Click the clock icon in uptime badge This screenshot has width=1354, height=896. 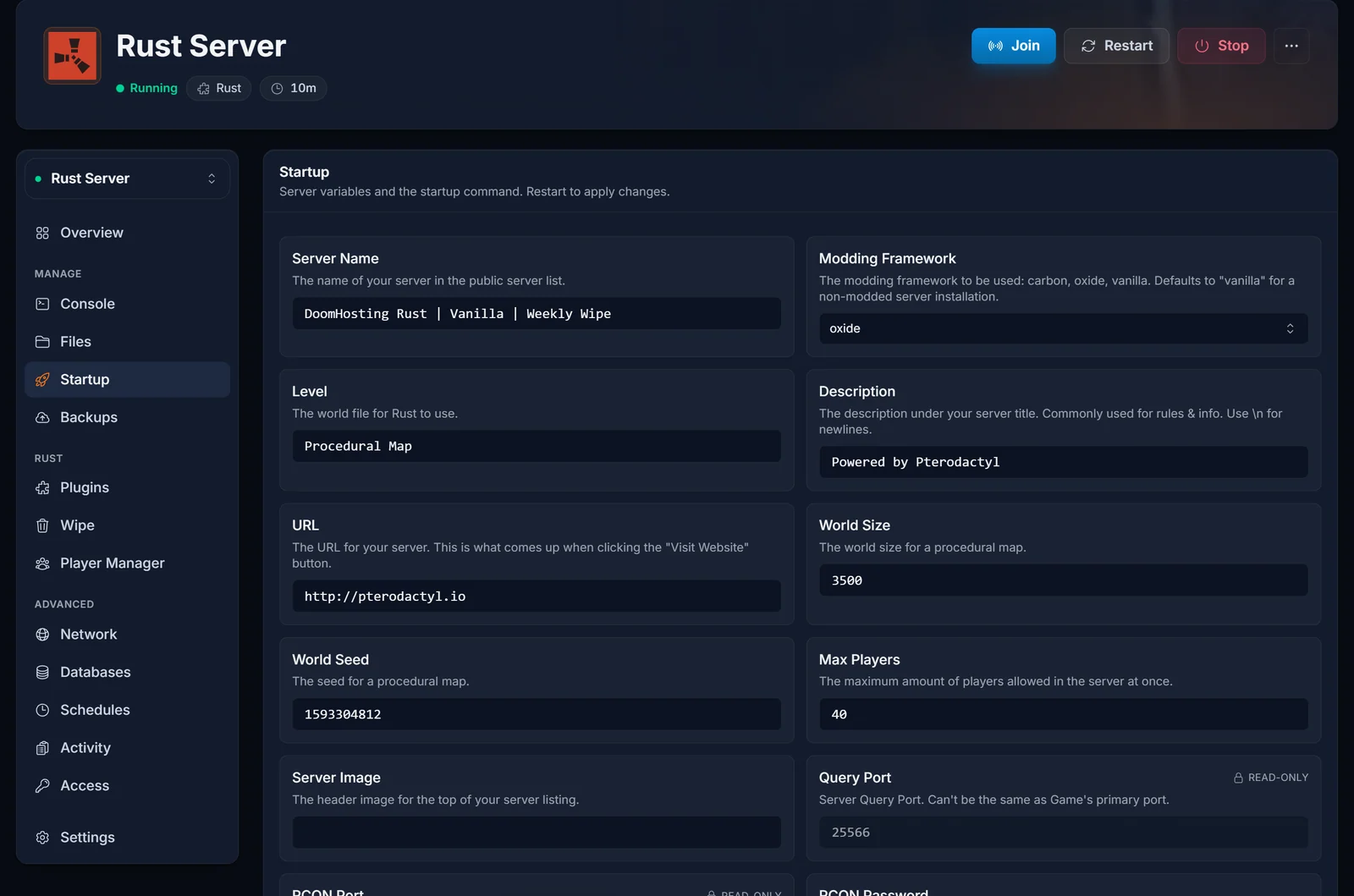pos(277,88)
